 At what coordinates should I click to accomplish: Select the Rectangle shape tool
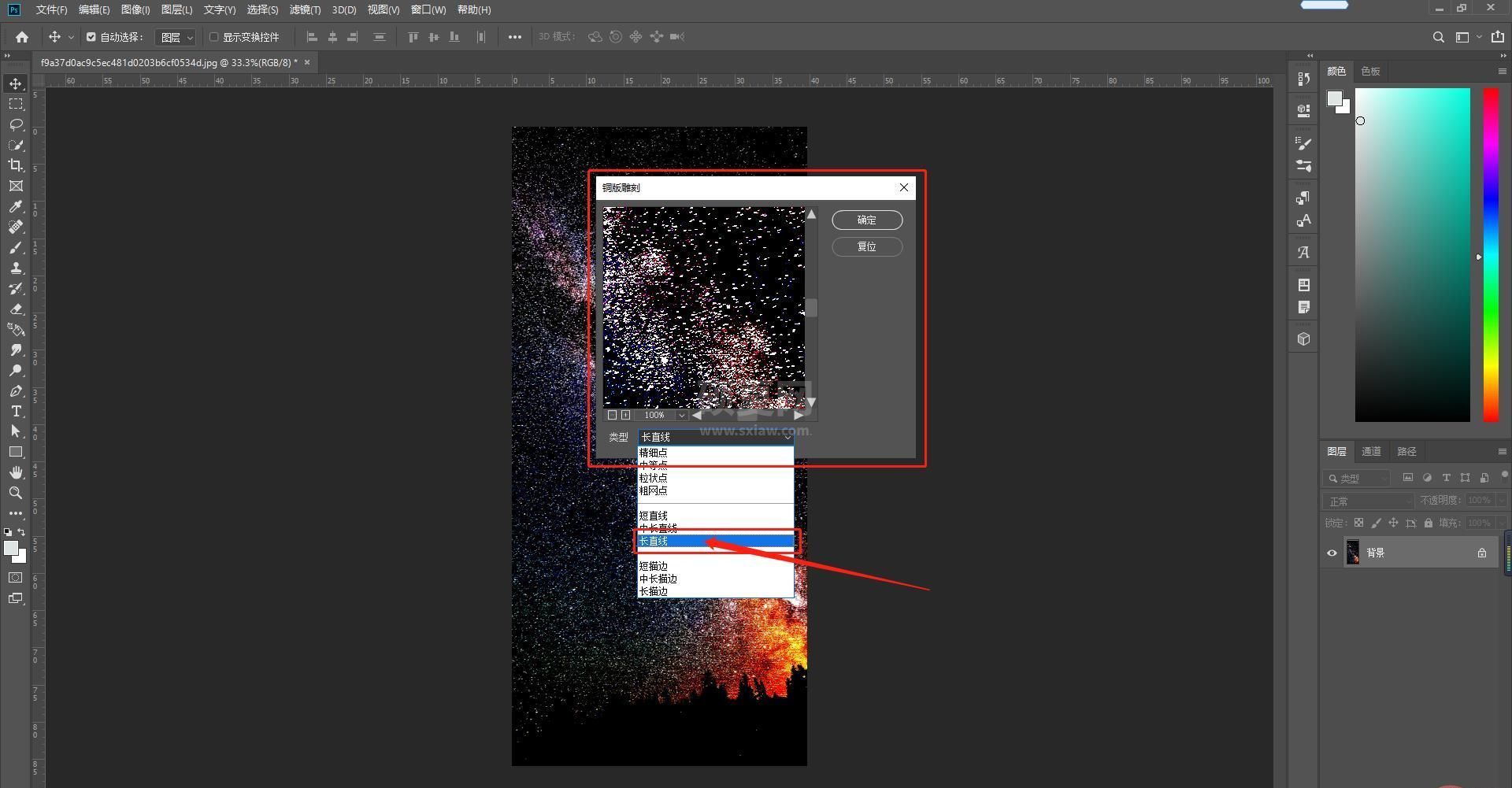pyautogui.click(x=16, y=452)
